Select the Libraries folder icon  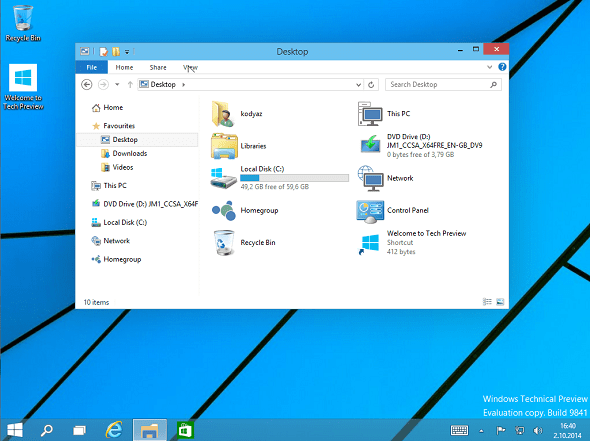pyautogui.click(x=224, y=146)
